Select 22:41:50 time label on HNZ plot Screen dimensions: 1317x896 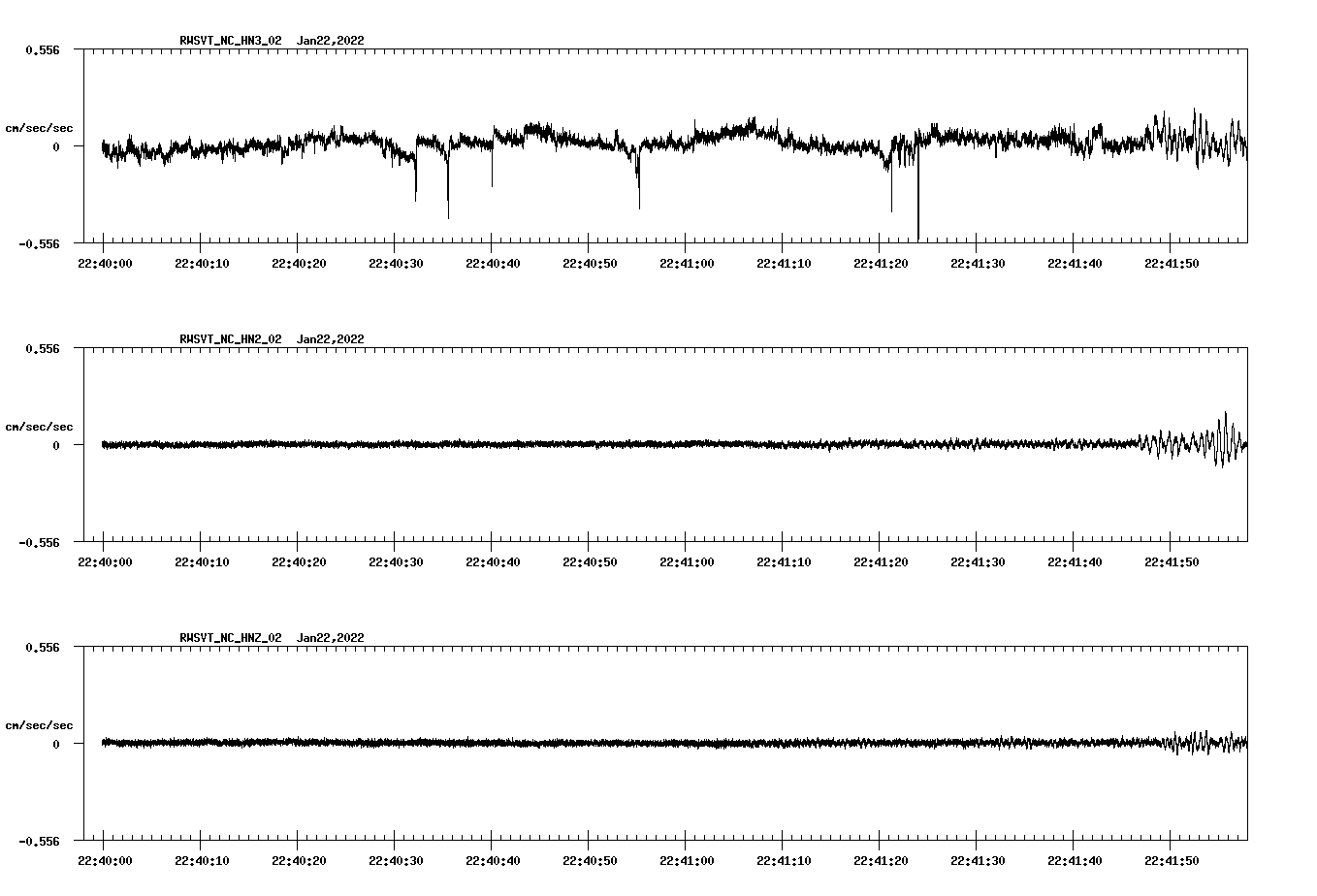(1171, 860)
